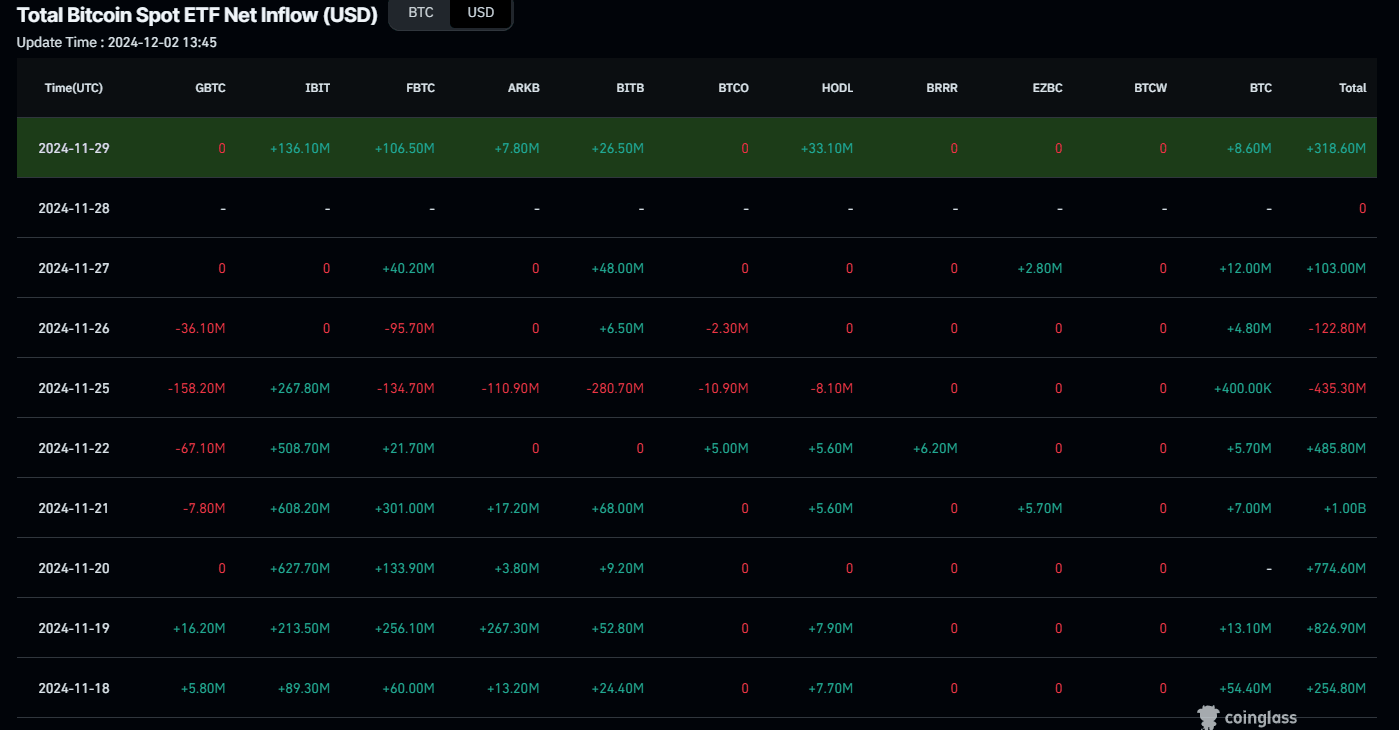Select the 2024-11-22 date row label
1399x730 pixels.
coord(74,448)
